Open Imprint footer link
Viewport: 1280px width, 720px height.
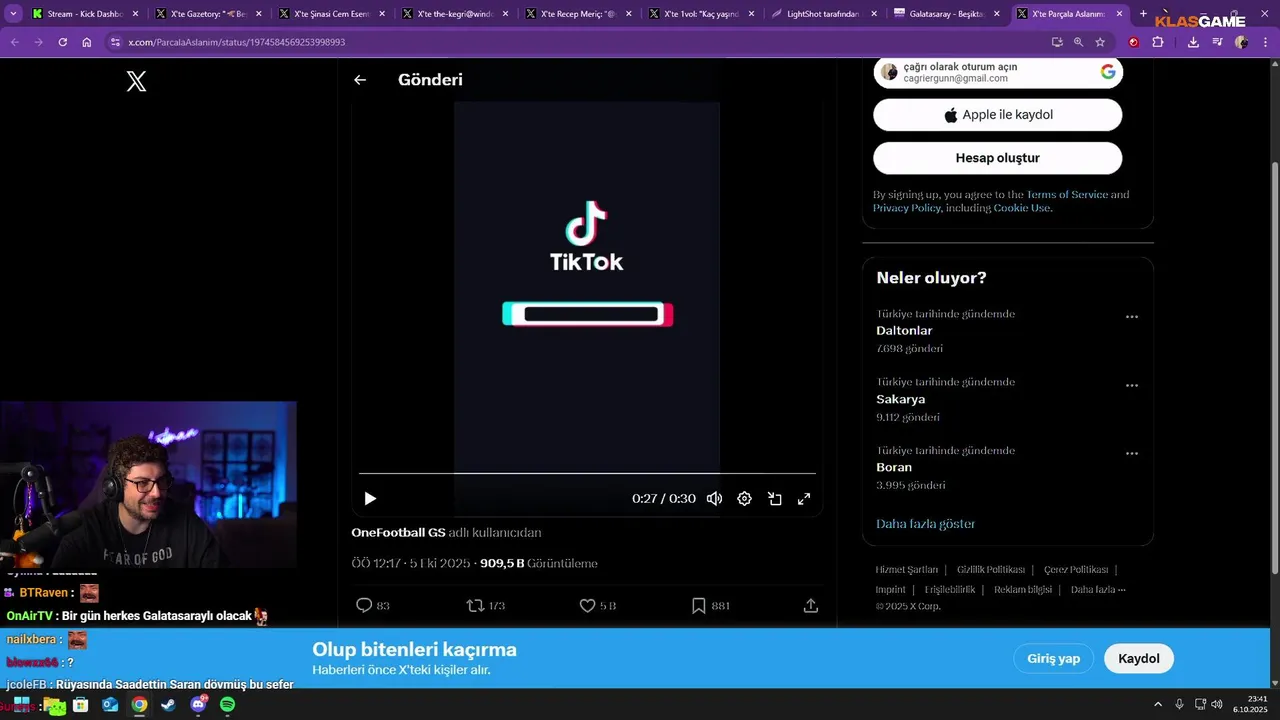[890, 590]
